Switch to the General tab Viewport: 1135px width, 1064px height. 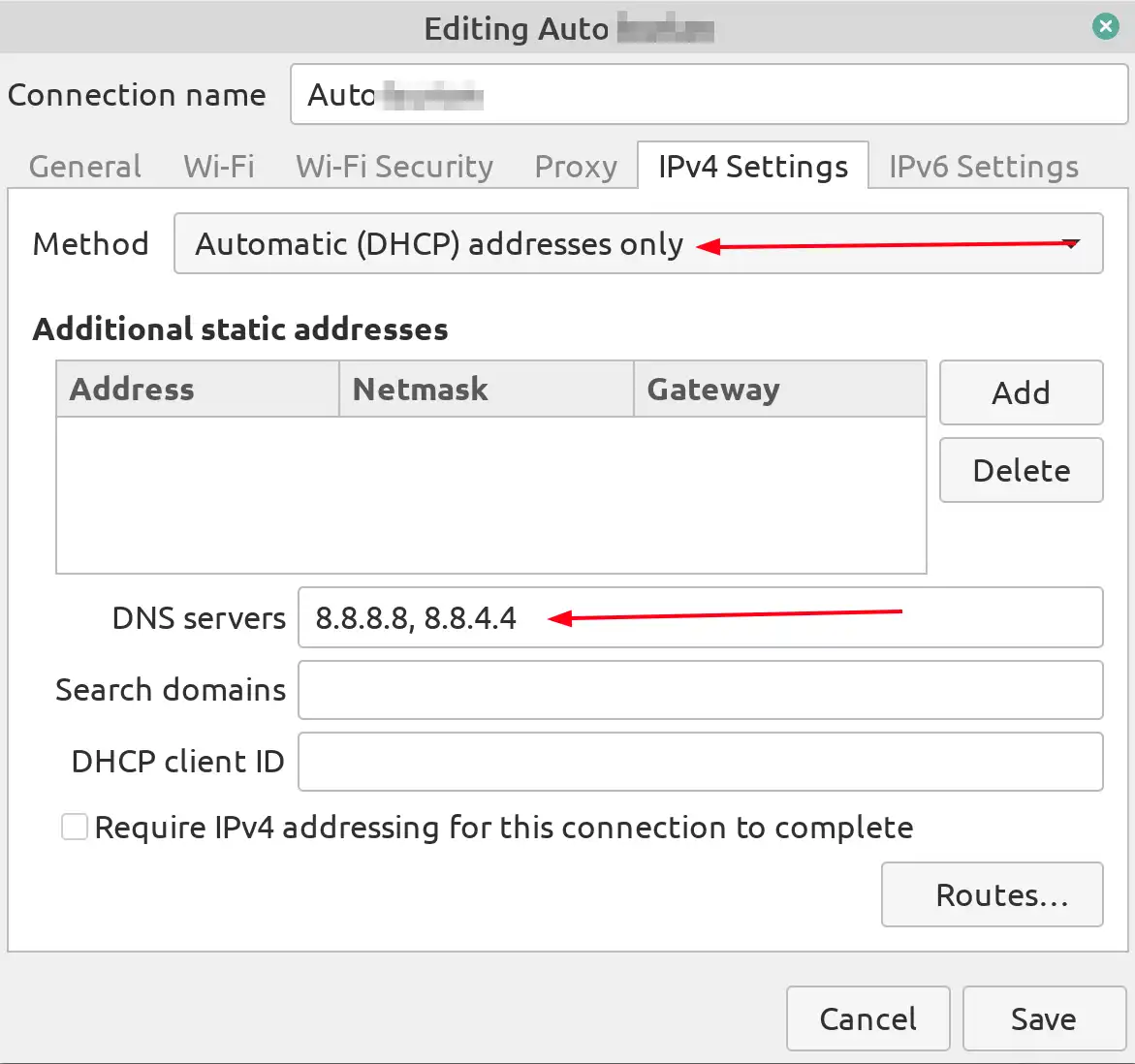pyautogui.click(x=85, y=167)
